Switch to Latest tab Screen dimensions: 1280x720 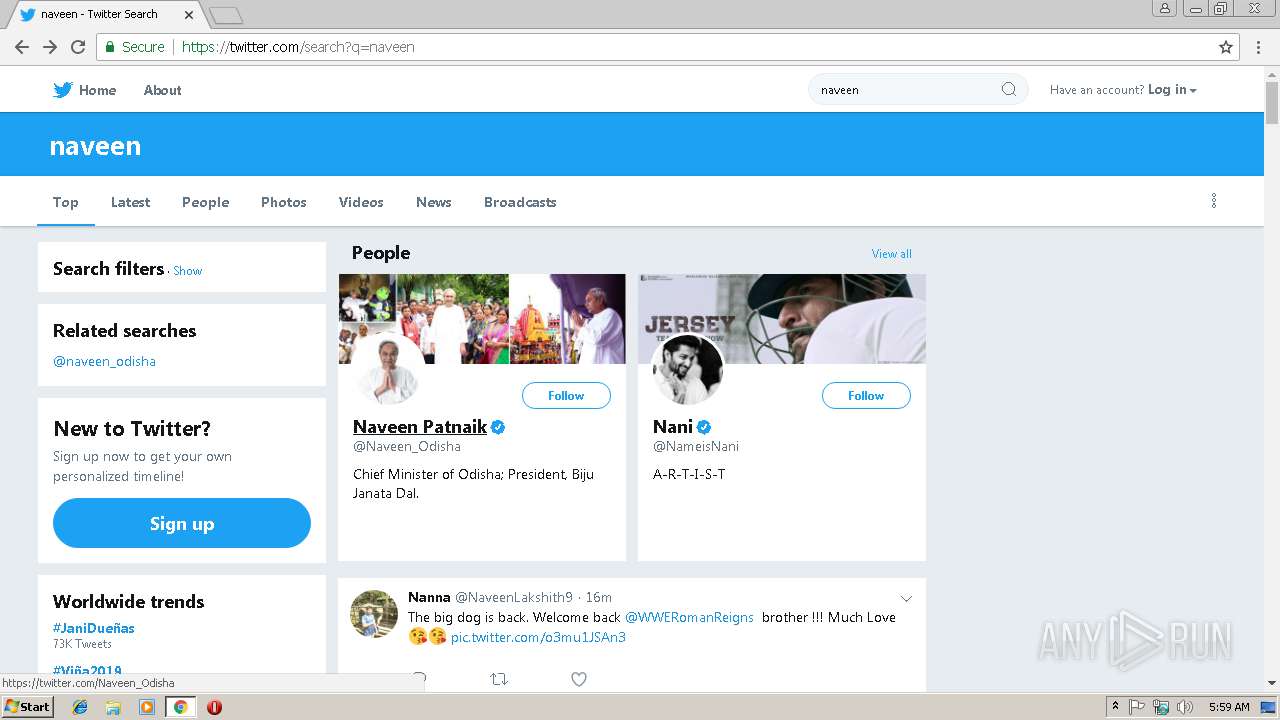coord(130,202)
